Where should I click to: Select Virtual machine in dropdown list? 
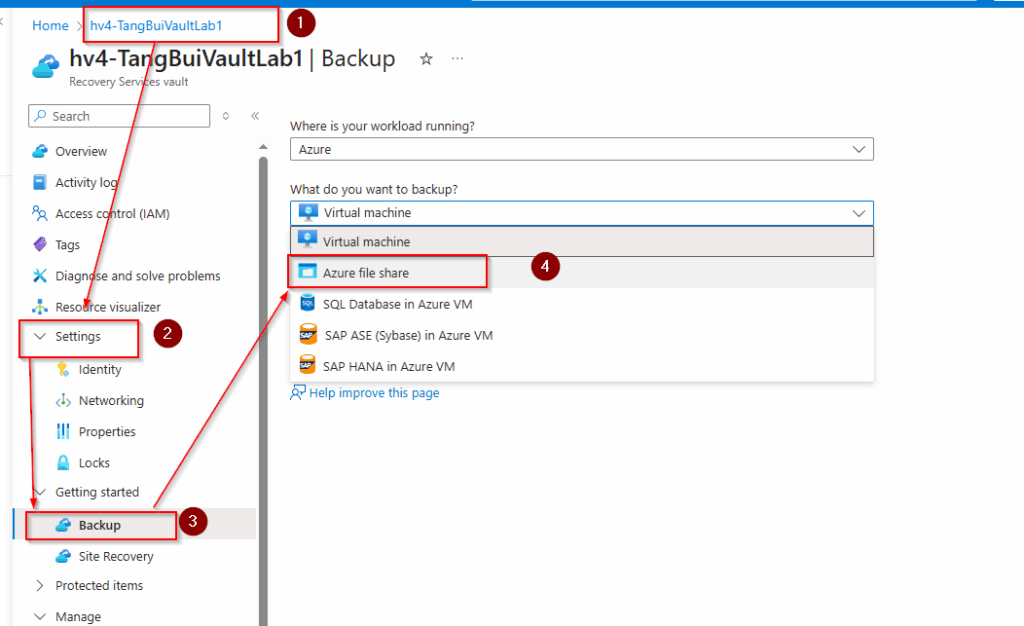pos(582,242)
